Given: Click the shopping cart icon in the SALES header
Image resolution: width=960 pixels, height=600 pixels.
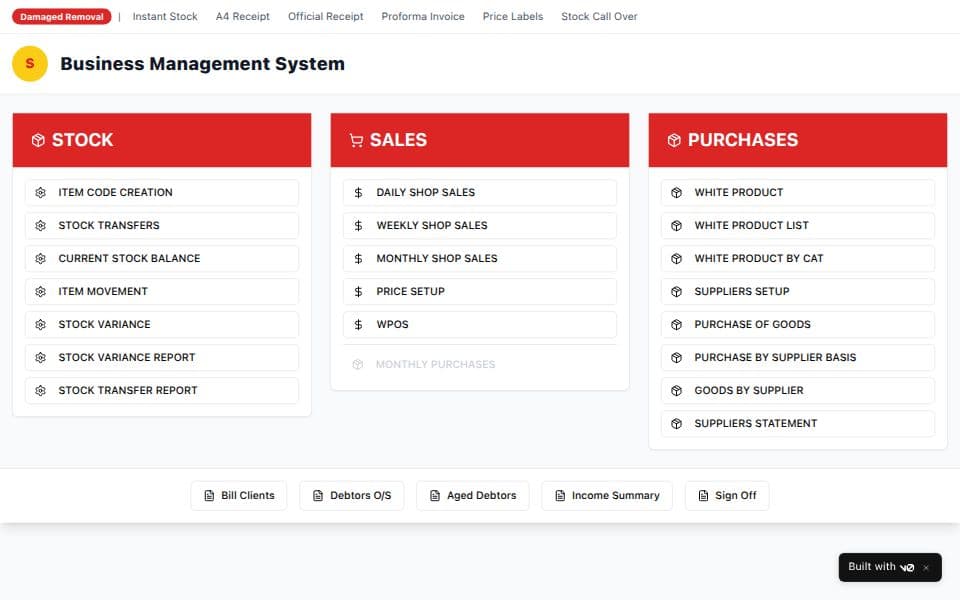Looking at the screenshot, I should pos(357,140).
